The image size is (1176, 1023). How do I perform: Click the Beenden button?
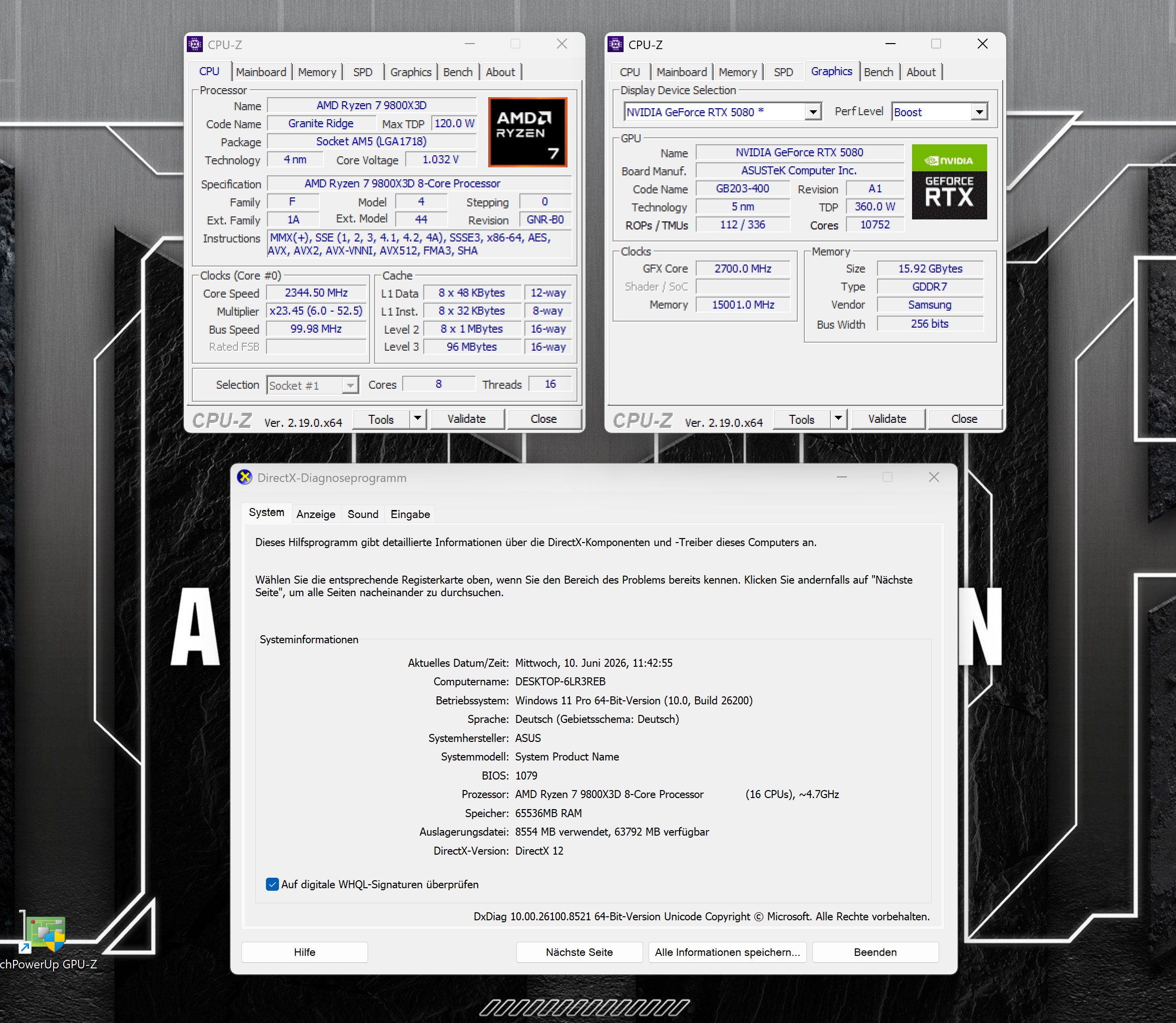[875, 952]
